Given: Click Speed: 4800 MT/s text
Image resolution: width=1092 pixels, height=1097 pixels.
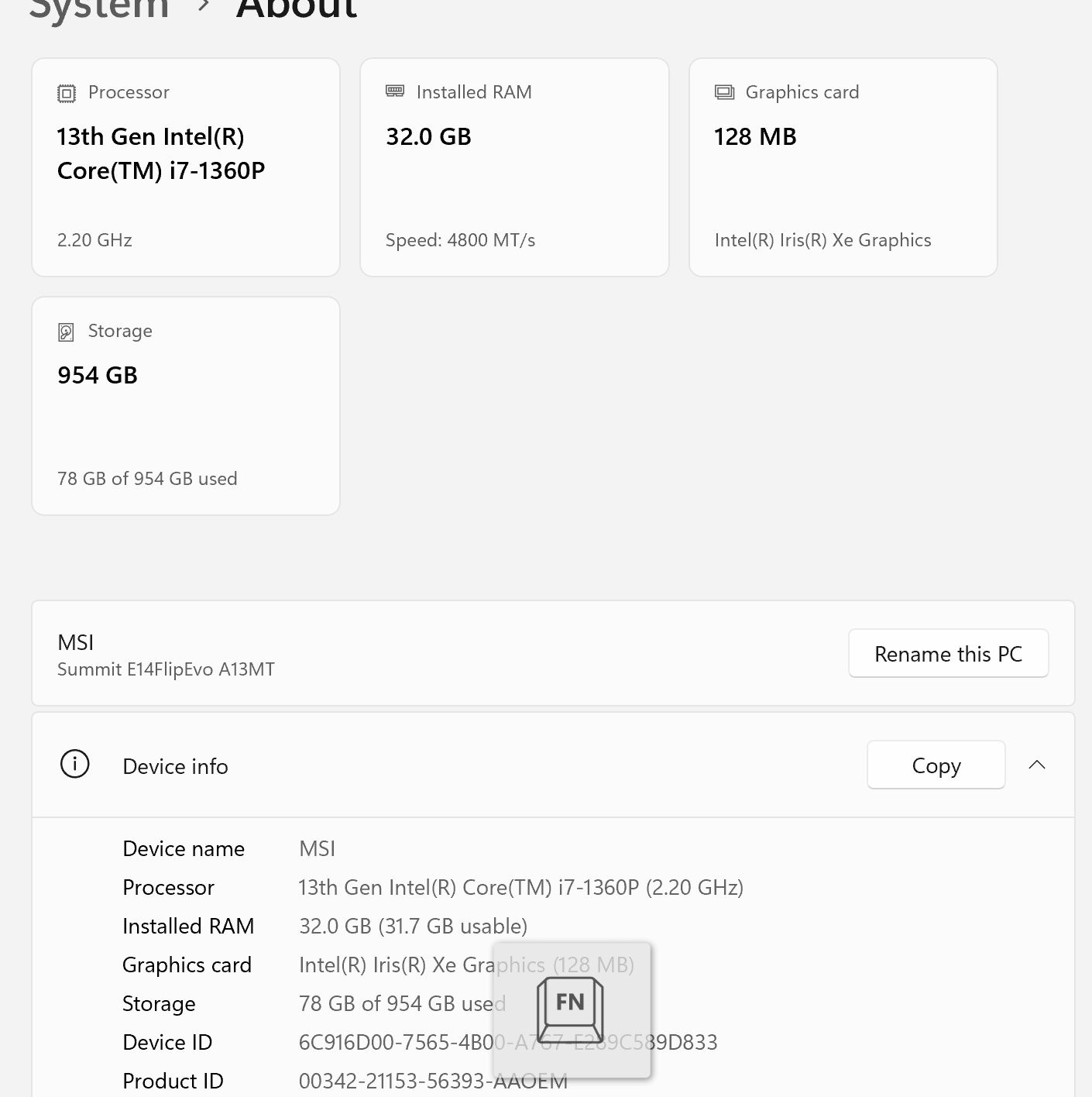Looking at the screenshot, I should coord(460,240).
